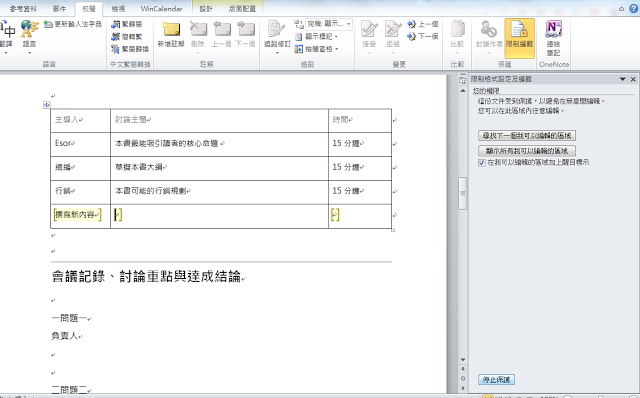Click Find Next Editable Region button
The image size is (640, 398).
527,136
